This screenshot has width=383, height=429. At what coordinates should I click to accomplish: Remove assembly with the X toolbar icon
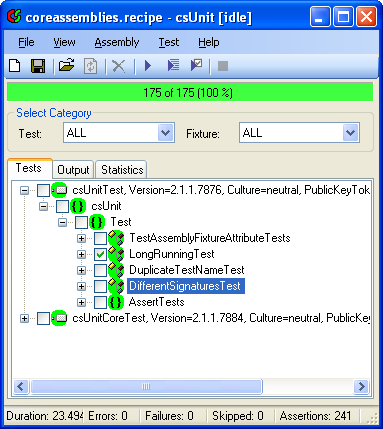coord(119,66)
